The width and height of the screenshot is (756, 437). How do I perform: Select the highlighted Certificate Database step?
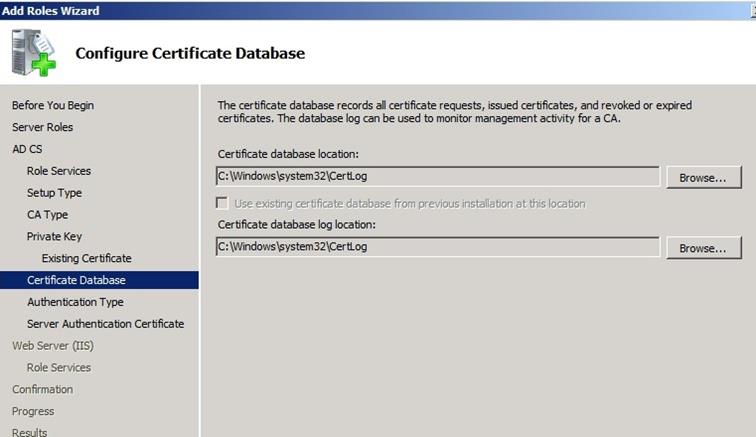click(x=99, y=280)
